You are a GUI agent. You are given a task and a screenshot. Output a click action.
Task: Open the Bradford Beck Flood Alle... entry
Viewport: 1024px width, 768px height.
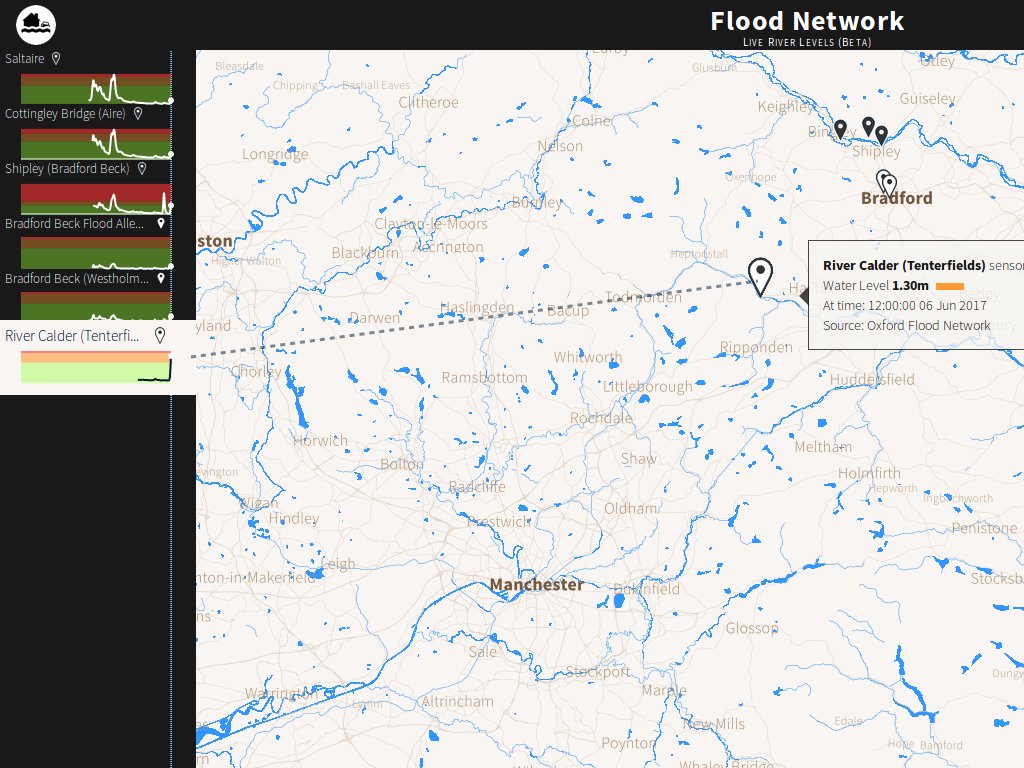[x=74, y=223]
